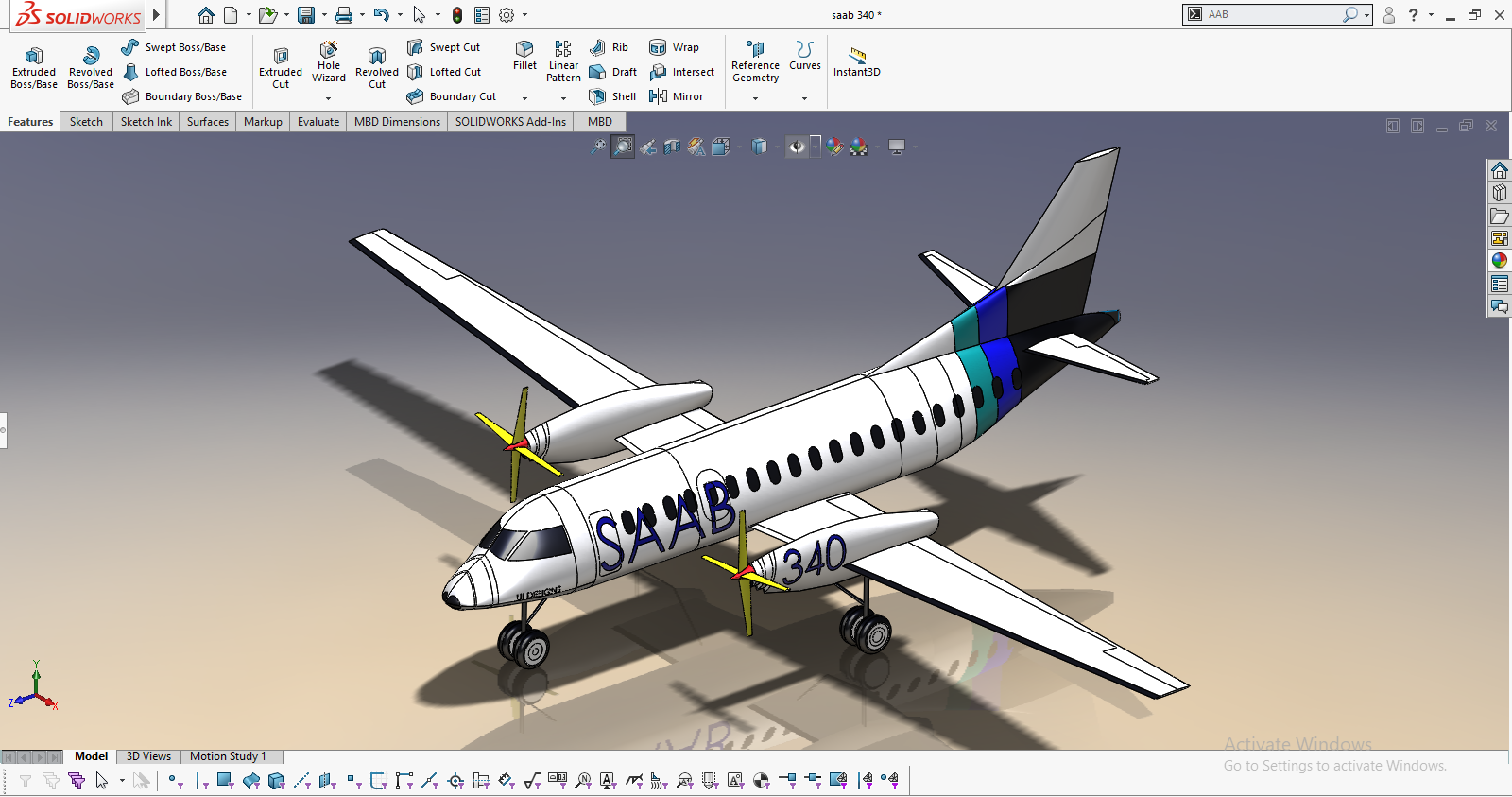Toggle Filter Axes selection filter
This screenshot has height=797, width=1512.
click(x=301, y=781)
